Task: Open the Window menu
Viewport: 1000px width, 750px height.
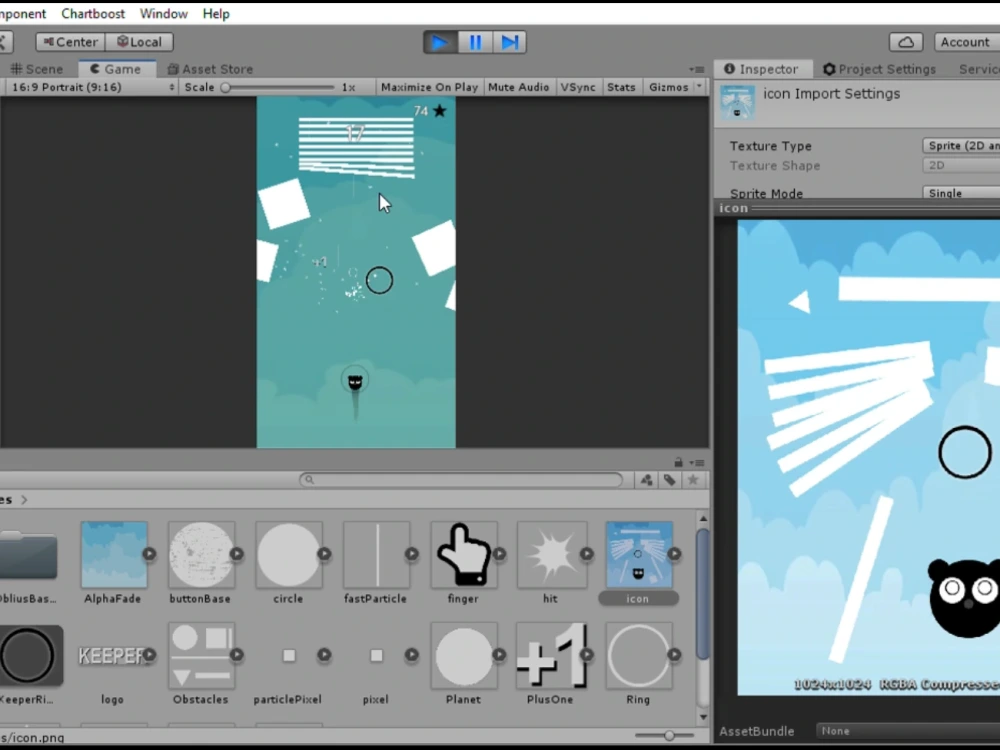Action: coord(164,13)
